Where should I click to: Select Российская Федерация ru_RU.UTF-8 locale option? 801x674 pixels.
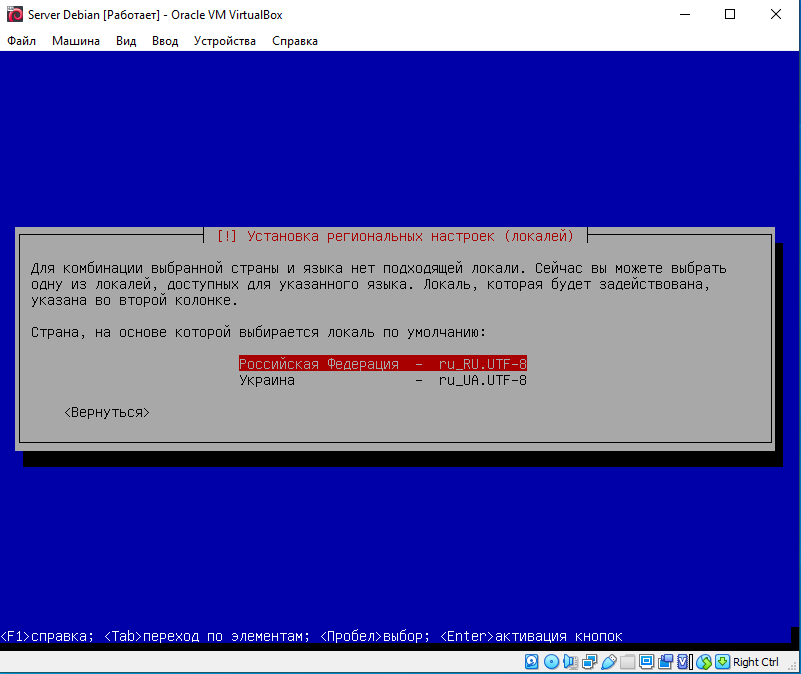[x=382, y=364]
